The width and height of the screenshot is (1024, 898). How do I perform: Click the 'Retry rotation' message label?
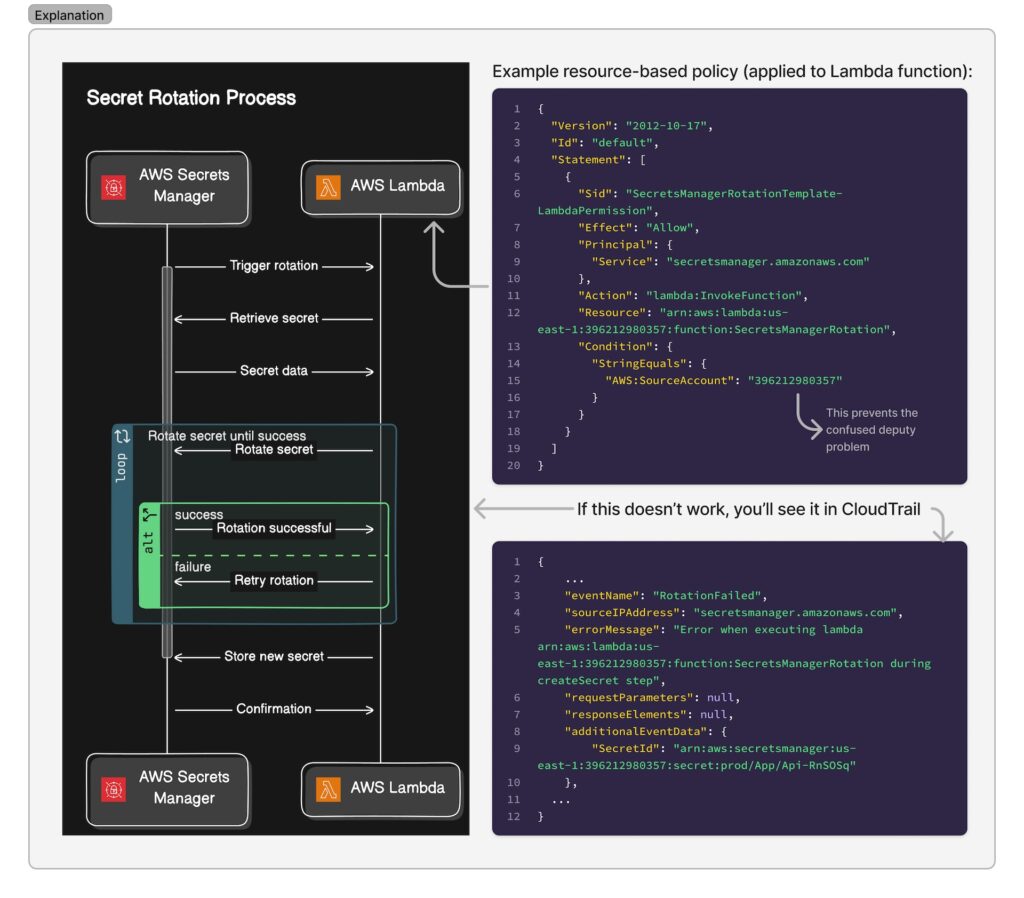pyautogui.click(x=274, y=580)
